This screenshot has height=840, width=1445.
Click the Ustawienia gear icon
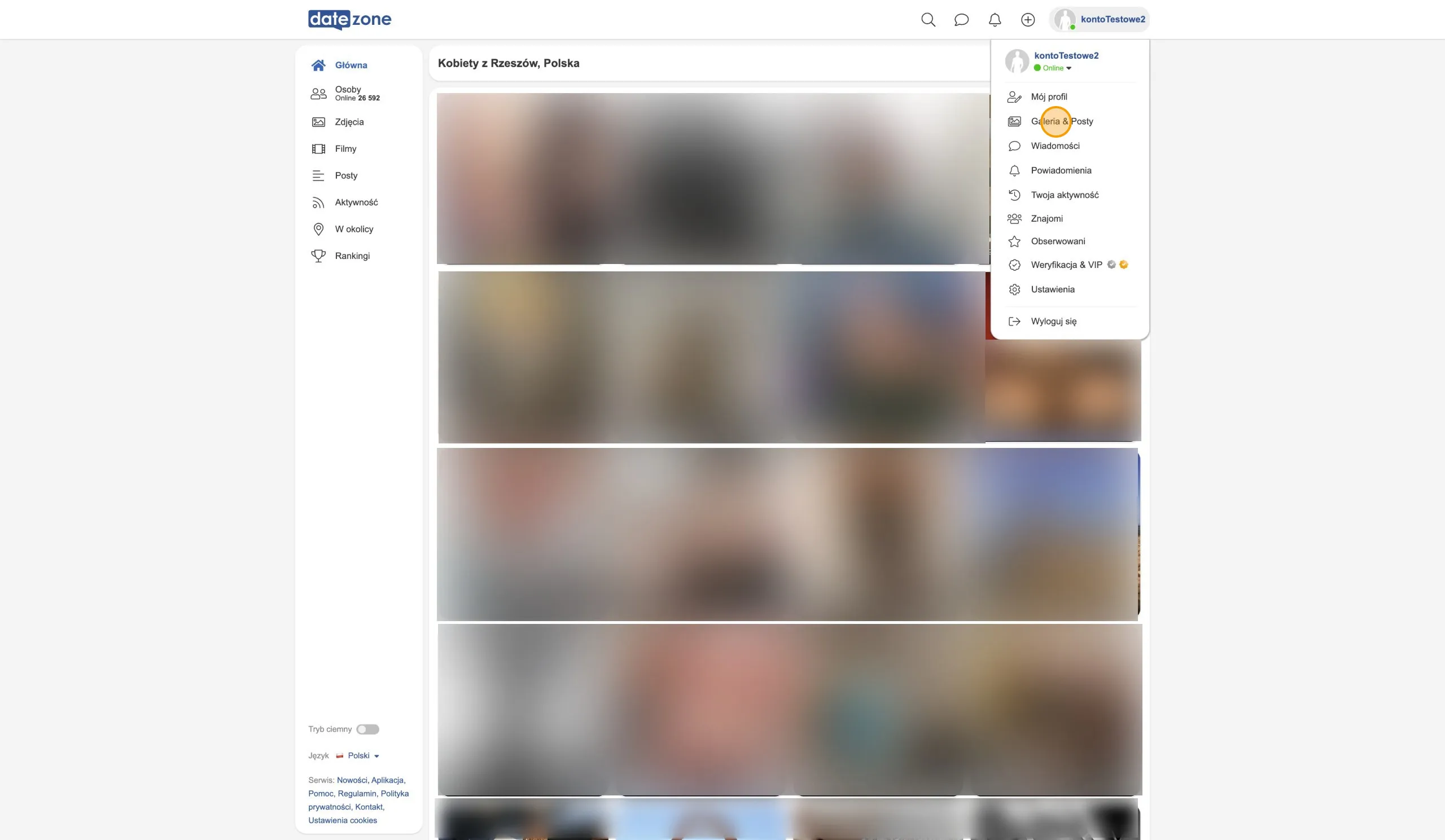pos(1014,289)
